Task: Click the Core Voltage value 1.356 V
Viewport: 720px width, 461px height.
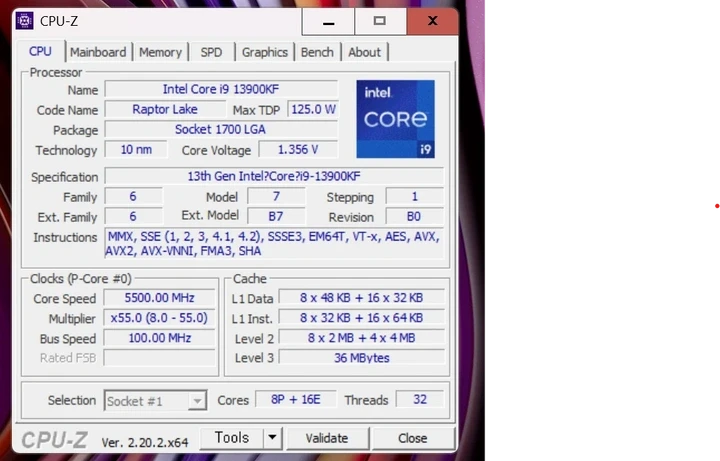Action: [x=298, y=150]
